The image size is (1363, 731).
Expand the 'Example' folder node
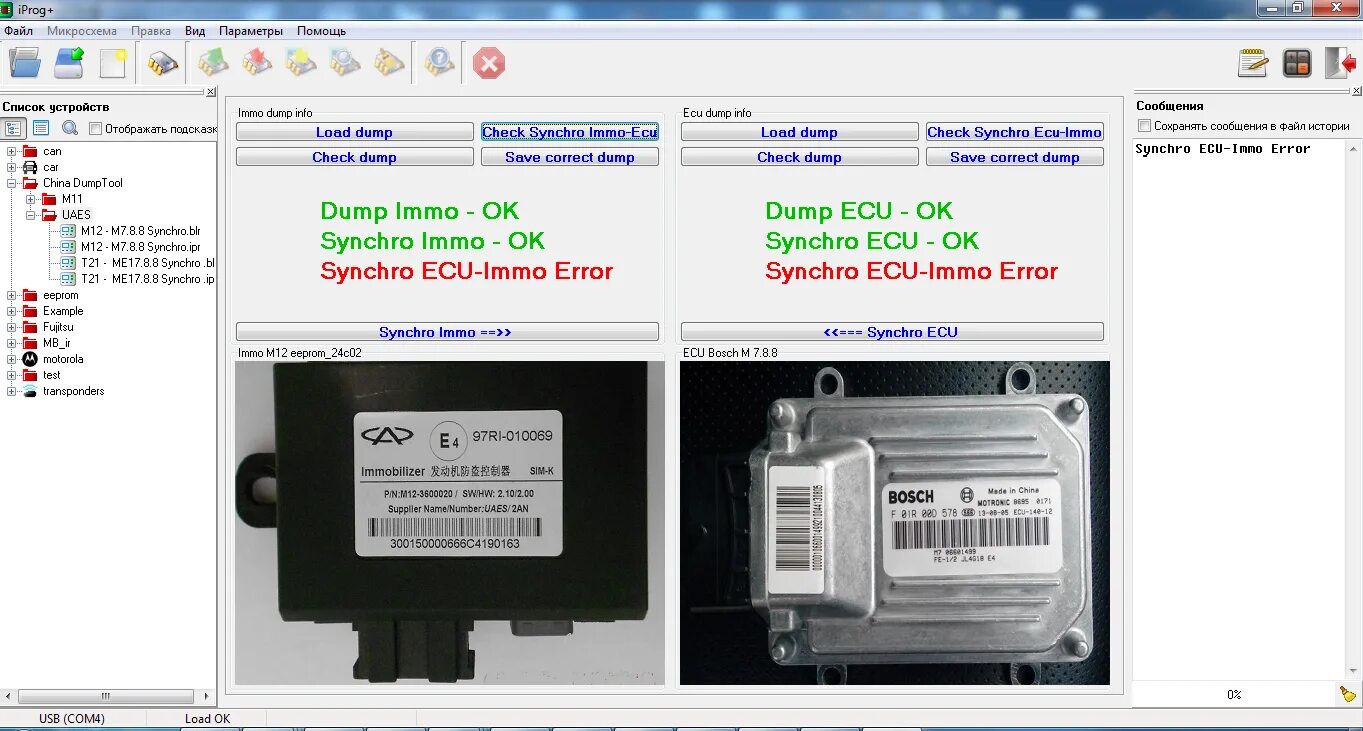12,311
